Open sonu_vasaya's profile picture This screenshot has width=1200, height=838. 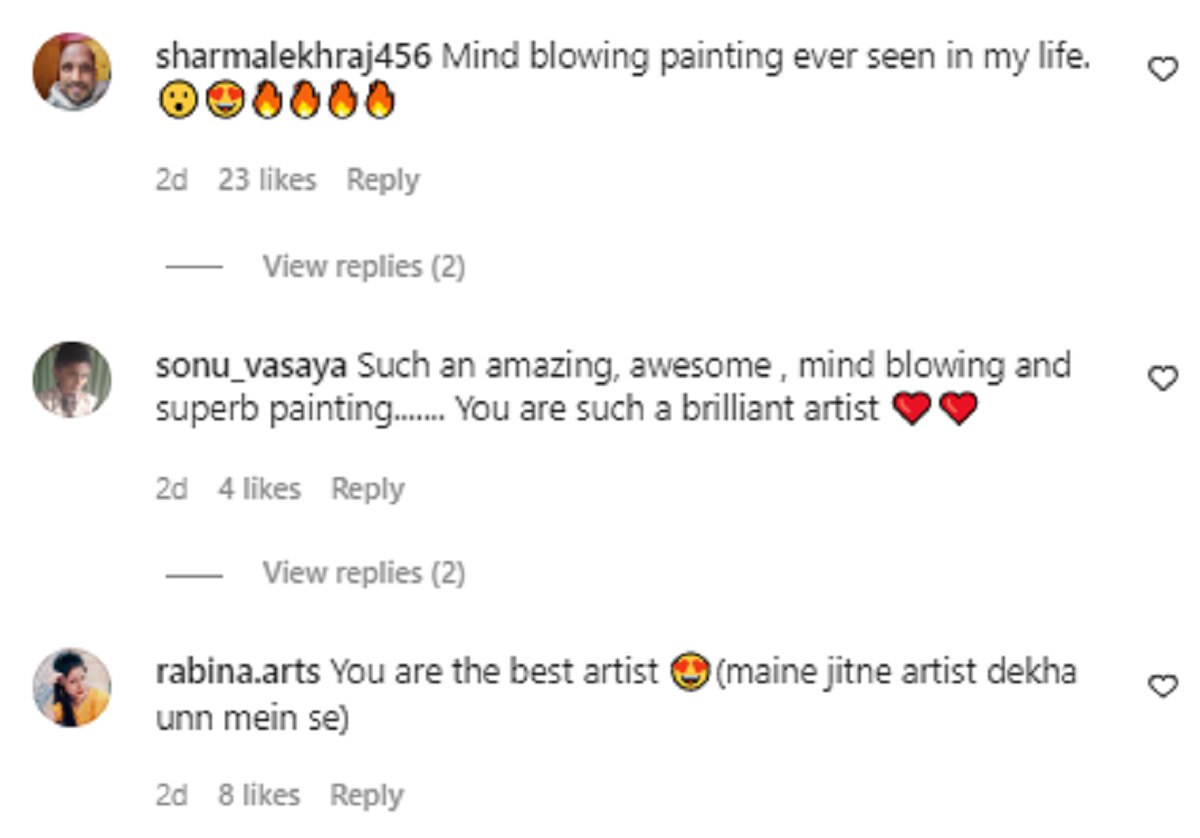72,379
